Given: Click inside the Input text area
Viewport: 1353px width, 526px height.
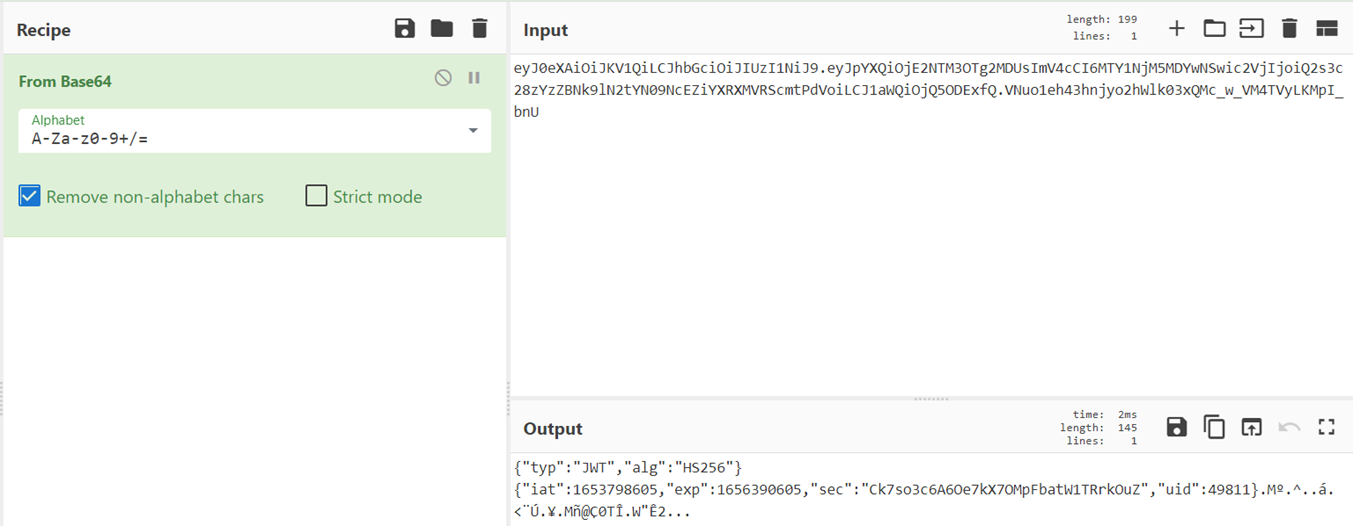Looking at the screenshot, I should click(x=930, y=250).
